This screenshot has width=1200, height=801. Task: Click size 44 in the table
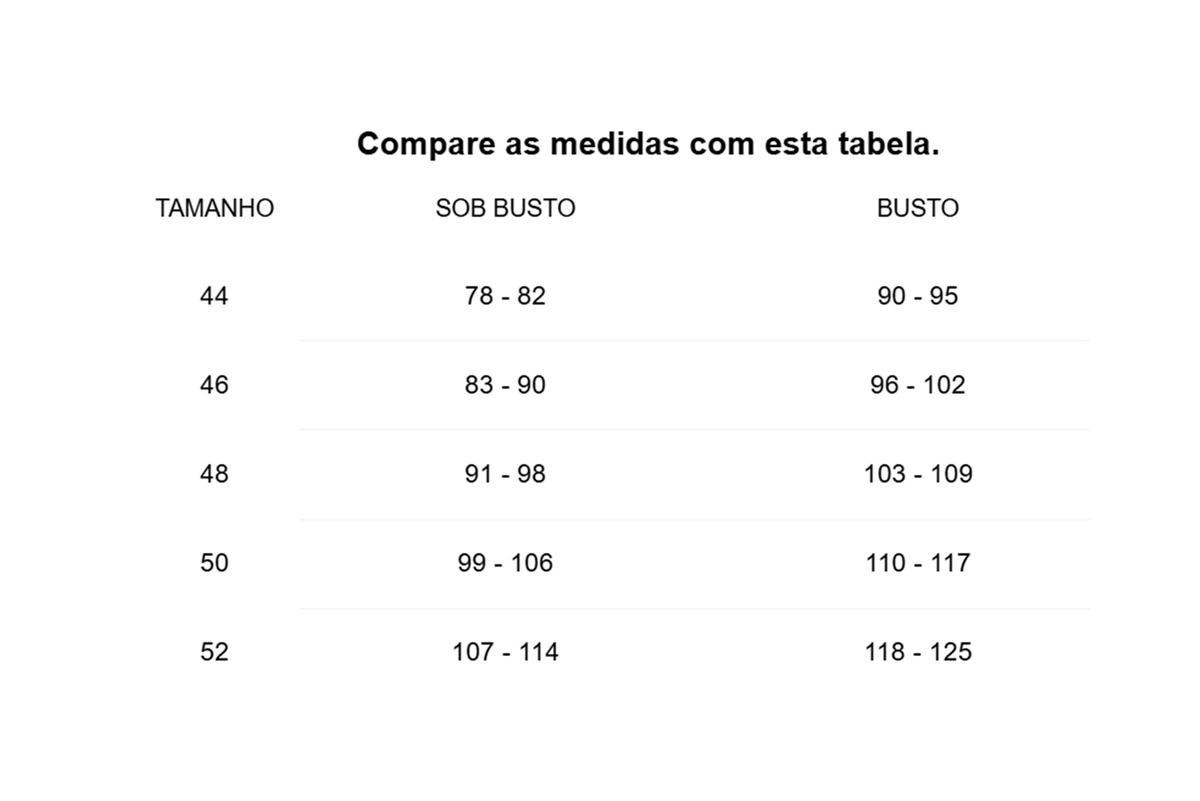coord(214,296)
